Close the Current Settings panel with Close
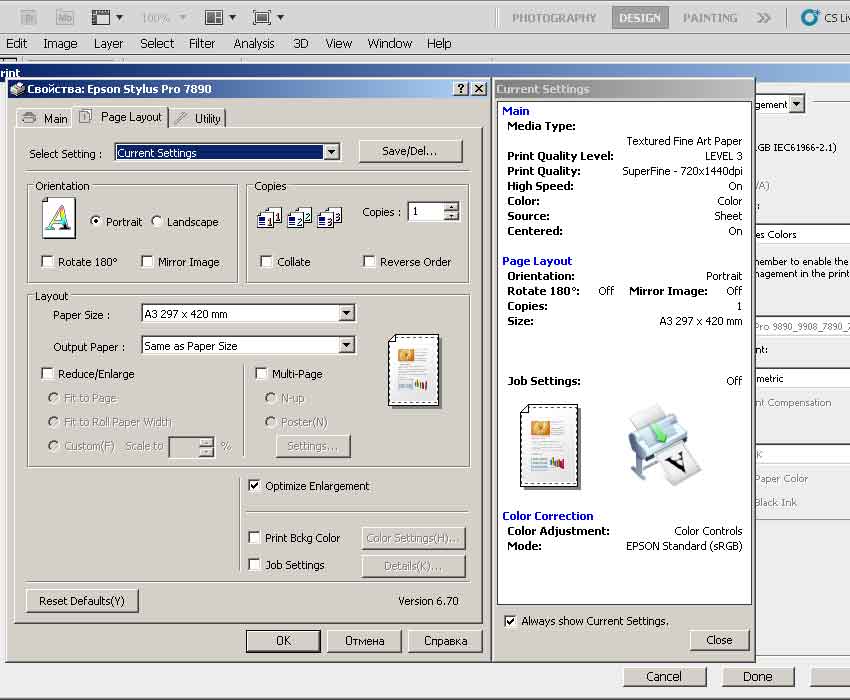The image size is (850, 700). coord(719,640)
